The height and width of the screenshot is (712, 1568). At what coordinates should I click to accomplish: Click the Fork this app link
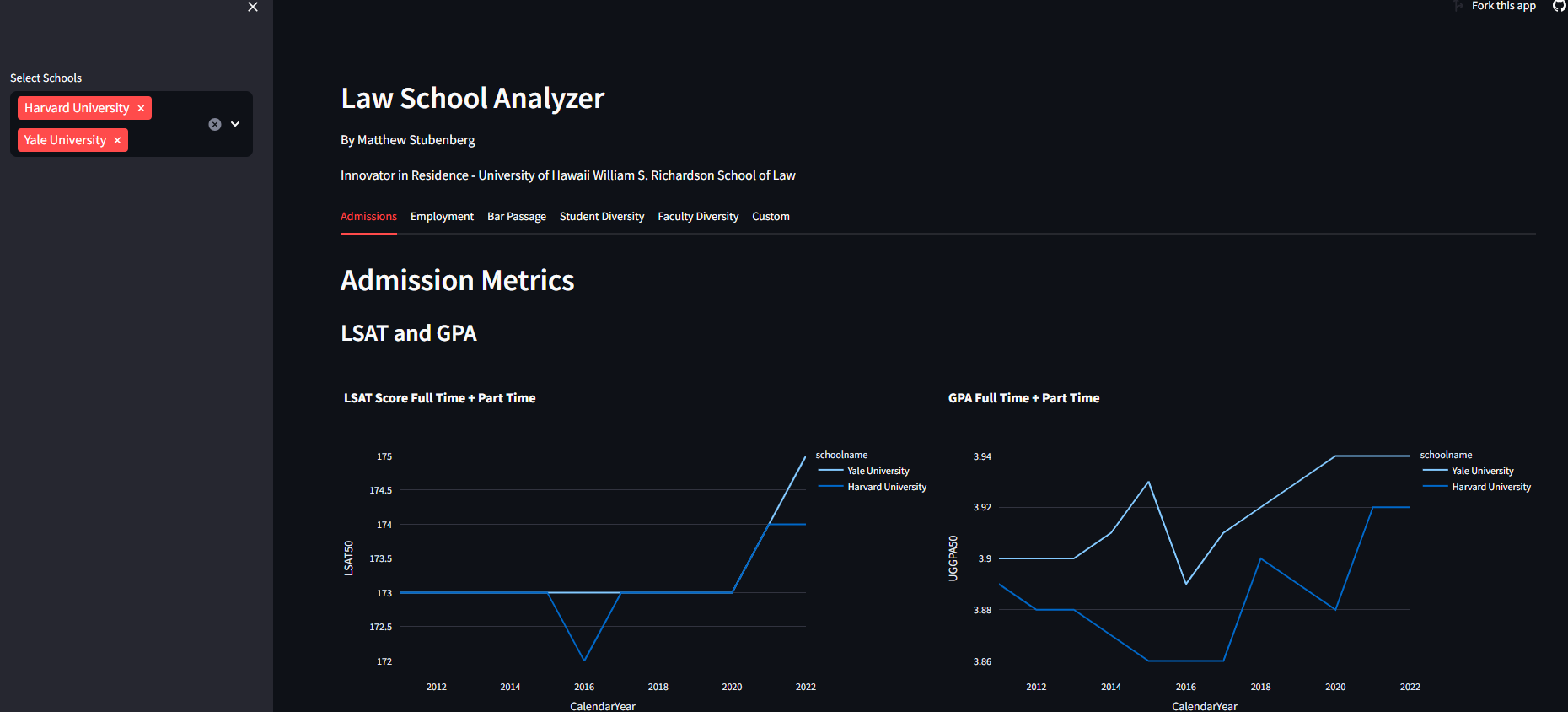(x=1503, y=6)
